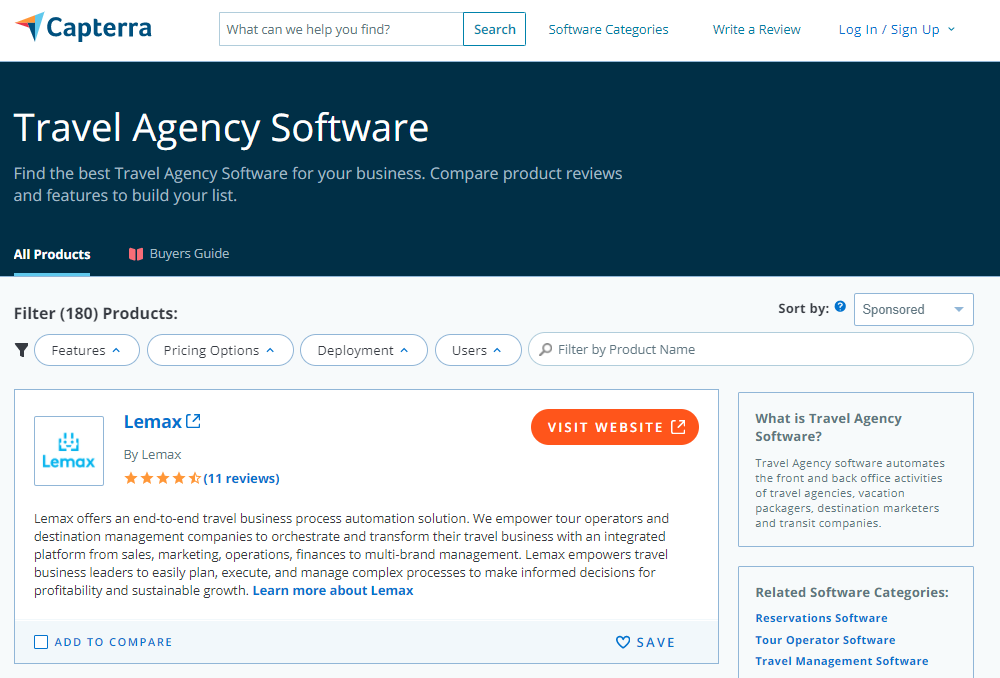Click the Visit Website button

[615, 427]
